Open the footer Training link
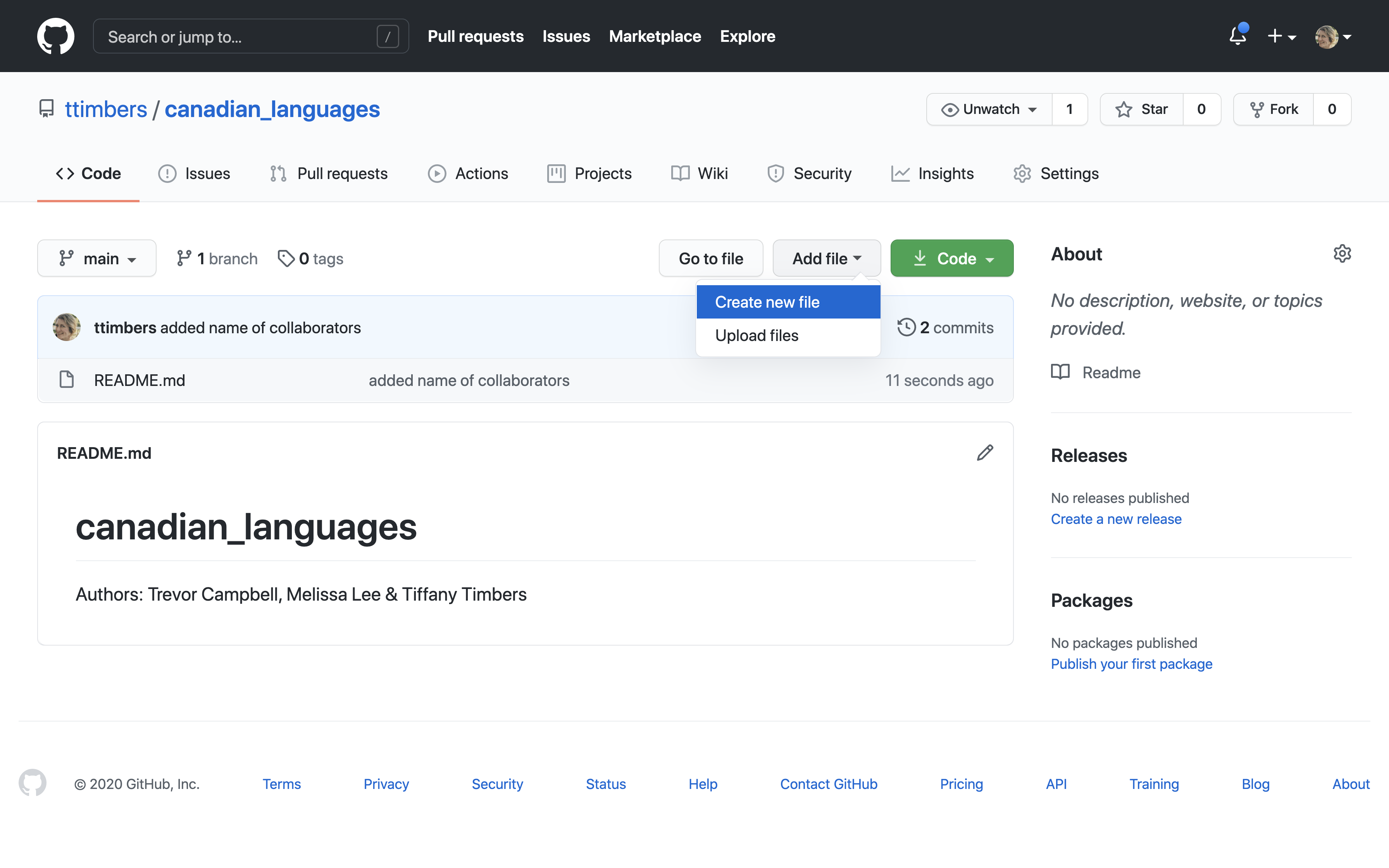The width and height of the screenshot is (1389, 868). click(1154, 784)
